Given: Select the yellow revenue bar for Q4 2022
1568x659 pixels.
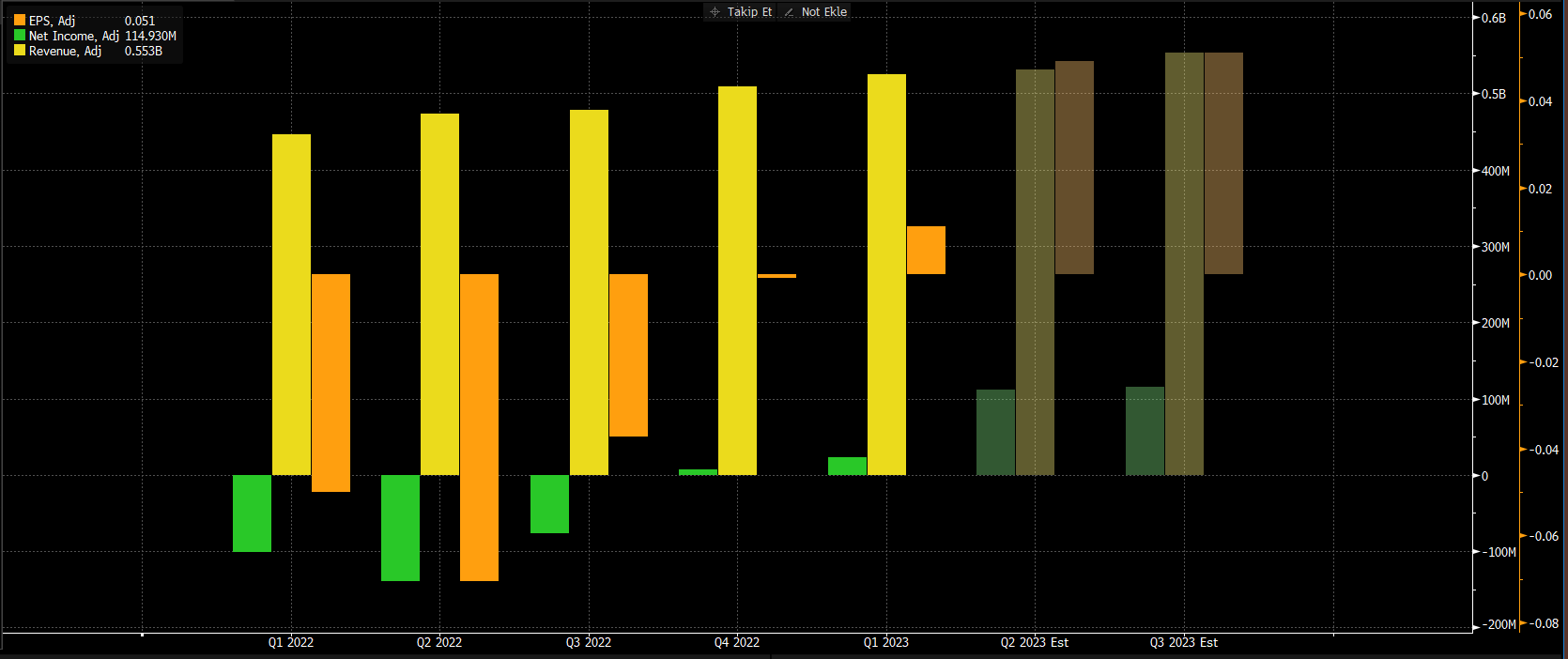Looking at the screenshot, I should [x=737, y=281].
